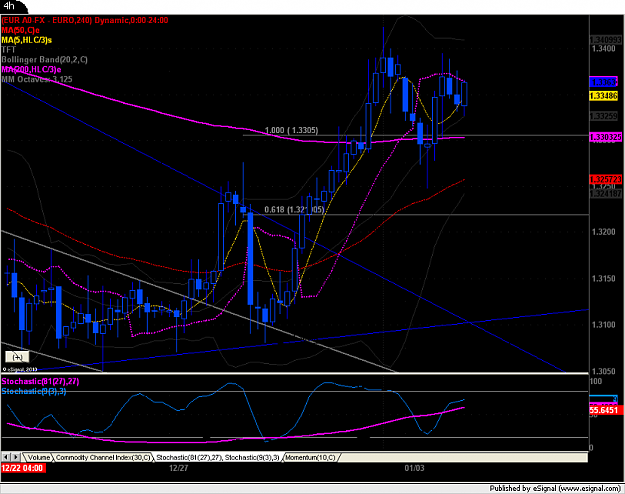This screenshot has width=625, height=494.
Task: Click the 1.3400 price axis label
Action: 603,49
